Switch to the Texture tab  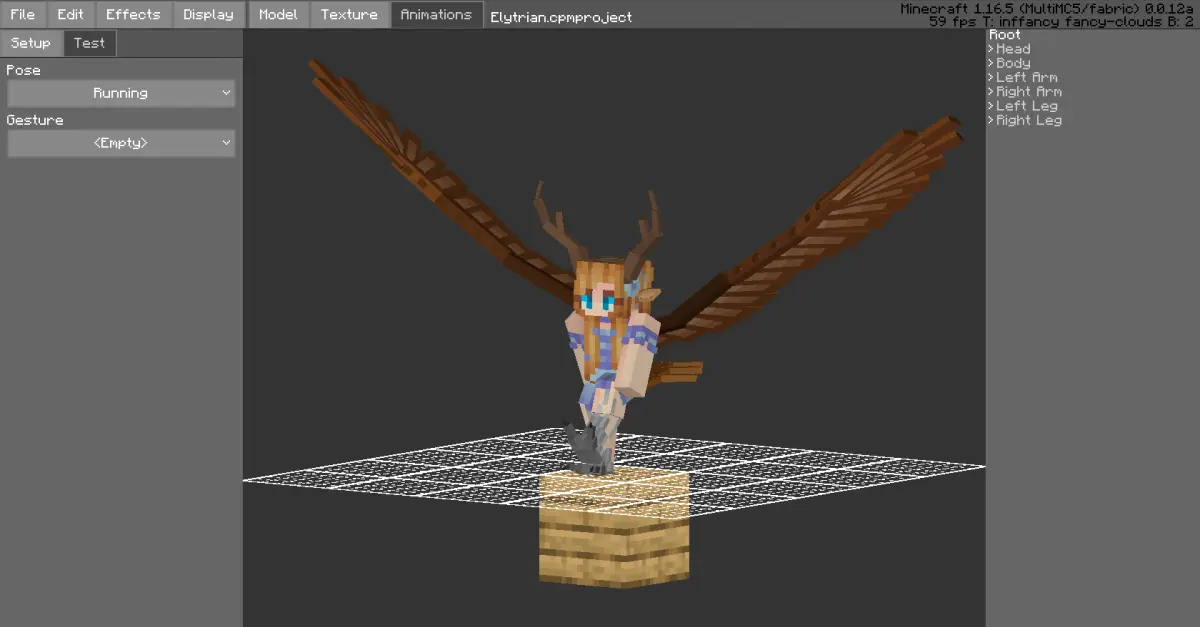point(349,14)
